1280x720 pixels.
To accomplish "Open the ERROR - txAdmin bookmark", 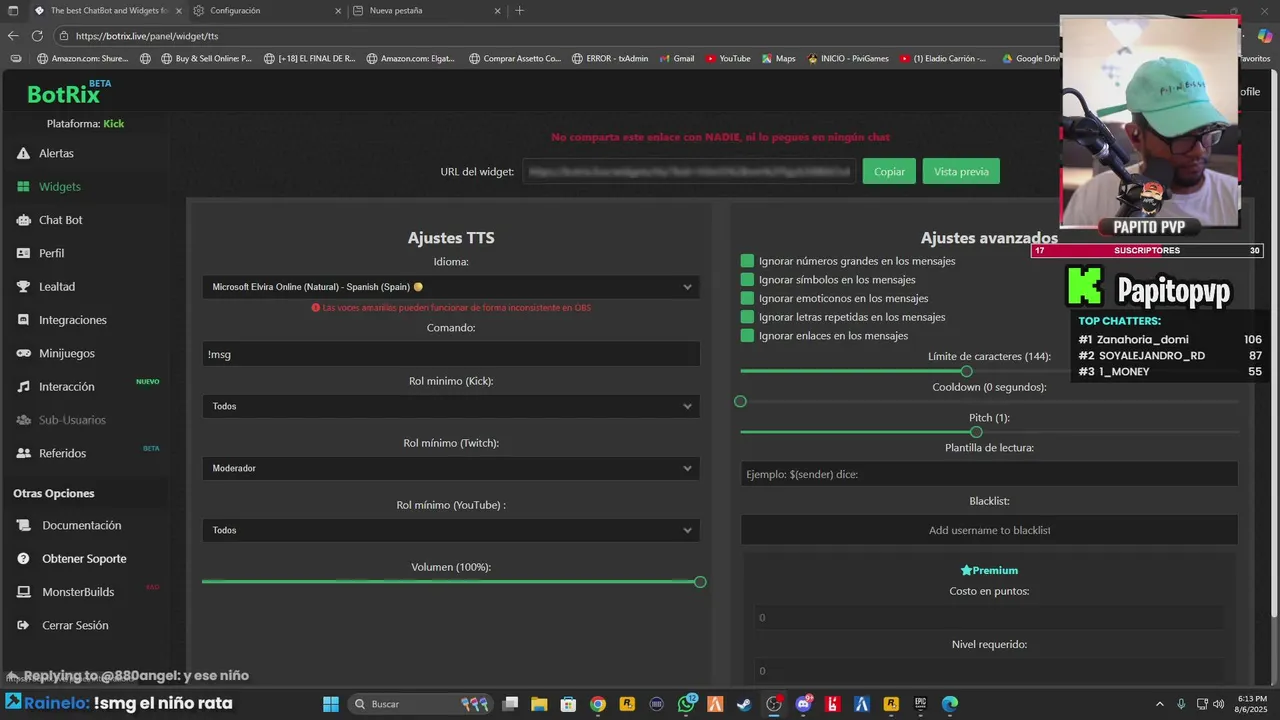I will click(x=610, y=58).
